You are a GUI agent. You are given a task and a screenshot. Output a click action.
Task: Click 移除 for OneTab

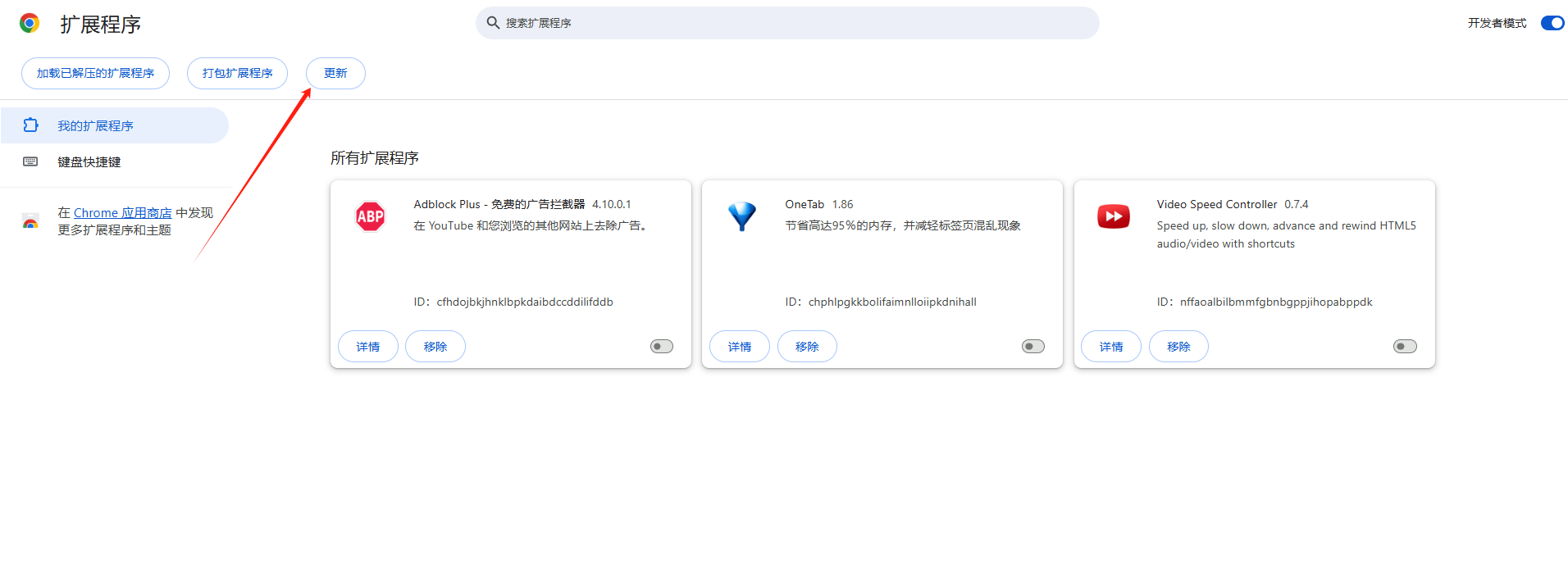click(x=807, y=347)
